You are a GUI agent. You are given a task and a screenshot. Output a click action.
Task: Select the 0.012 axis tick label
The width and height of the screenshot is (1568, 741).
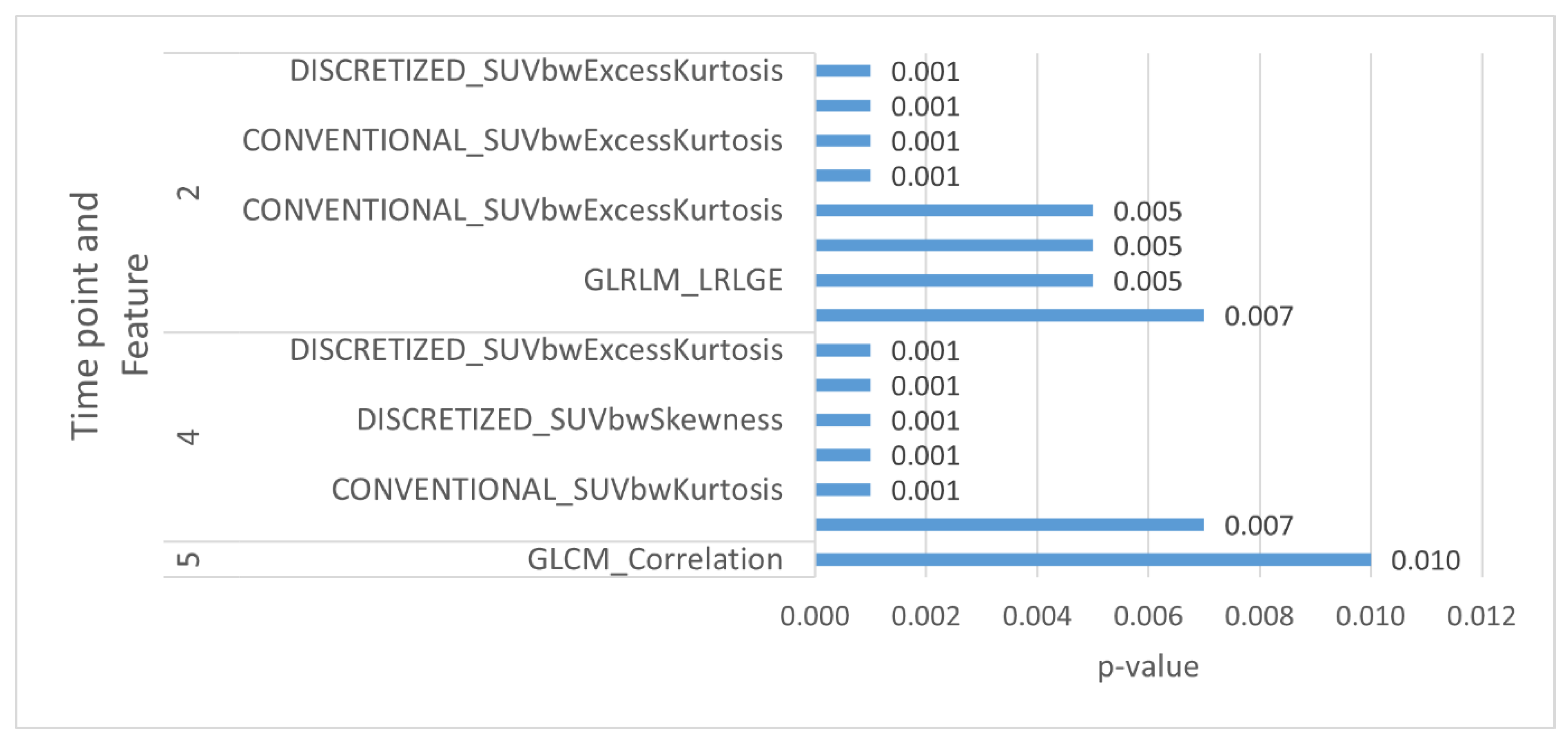1481,617
